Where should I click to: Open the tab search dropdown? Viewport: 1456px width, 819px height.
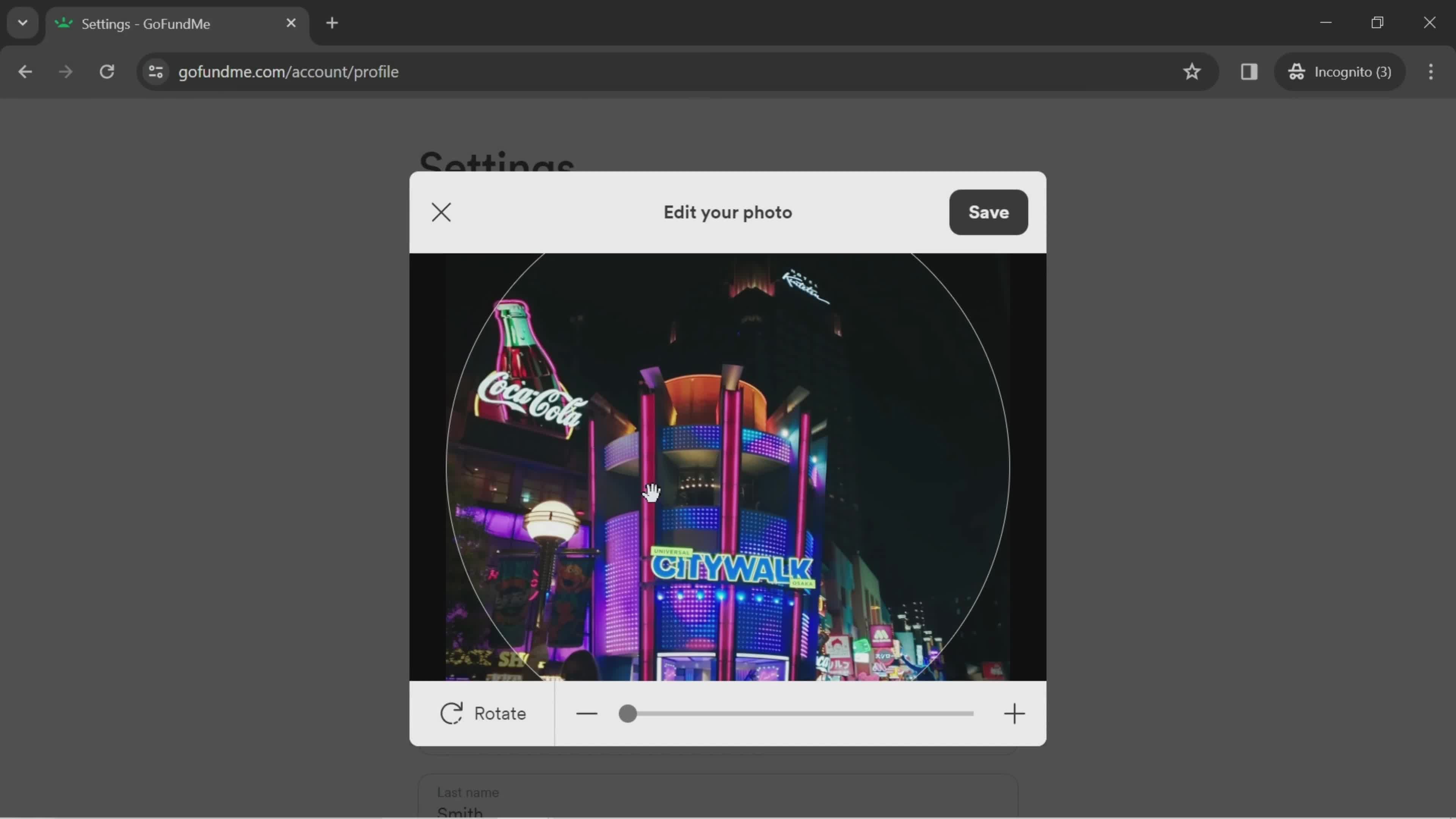(23, 23)
